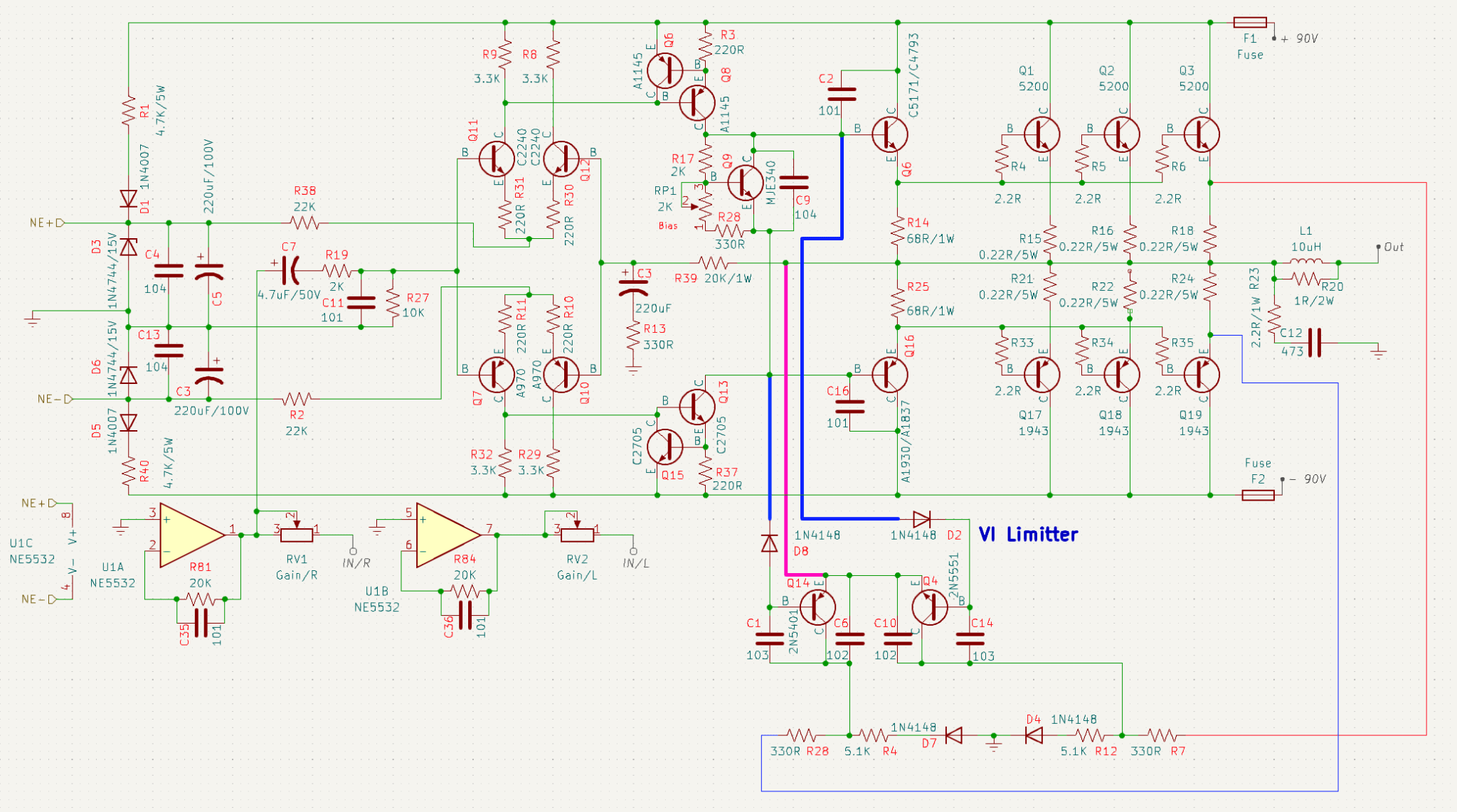
Task: Select the R39 20K/1W feedback resistor
Action: (713, 263)
